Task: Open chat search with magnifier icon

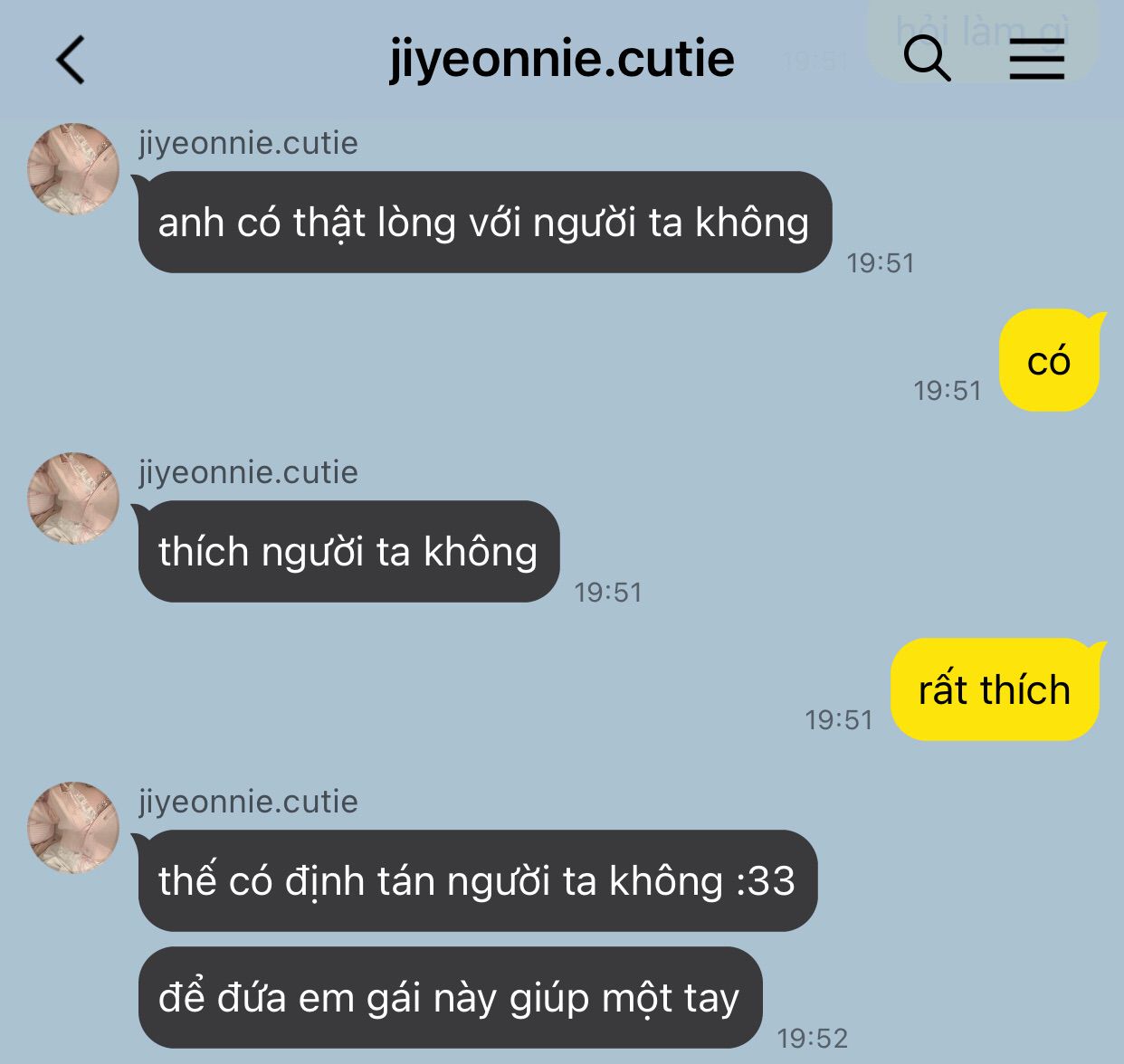Action: click(x=927, y=59)
